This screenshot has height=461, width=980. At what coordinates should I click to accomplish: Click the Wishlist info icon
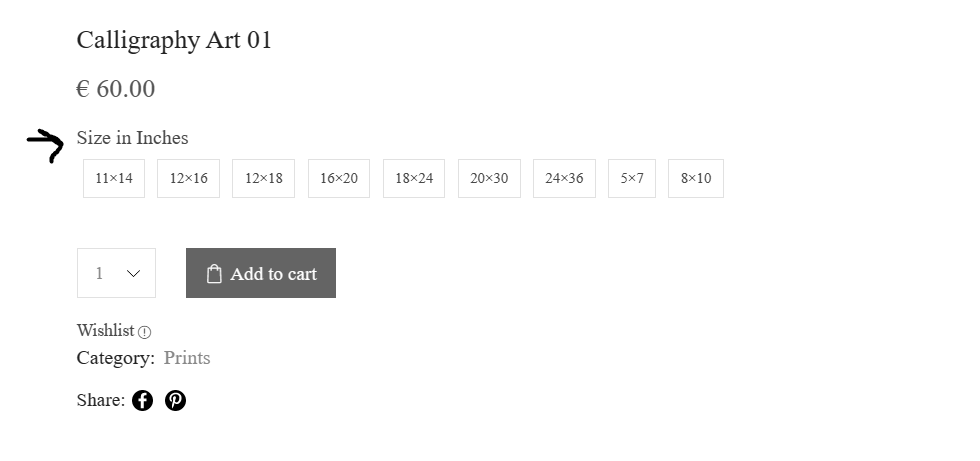144,332
